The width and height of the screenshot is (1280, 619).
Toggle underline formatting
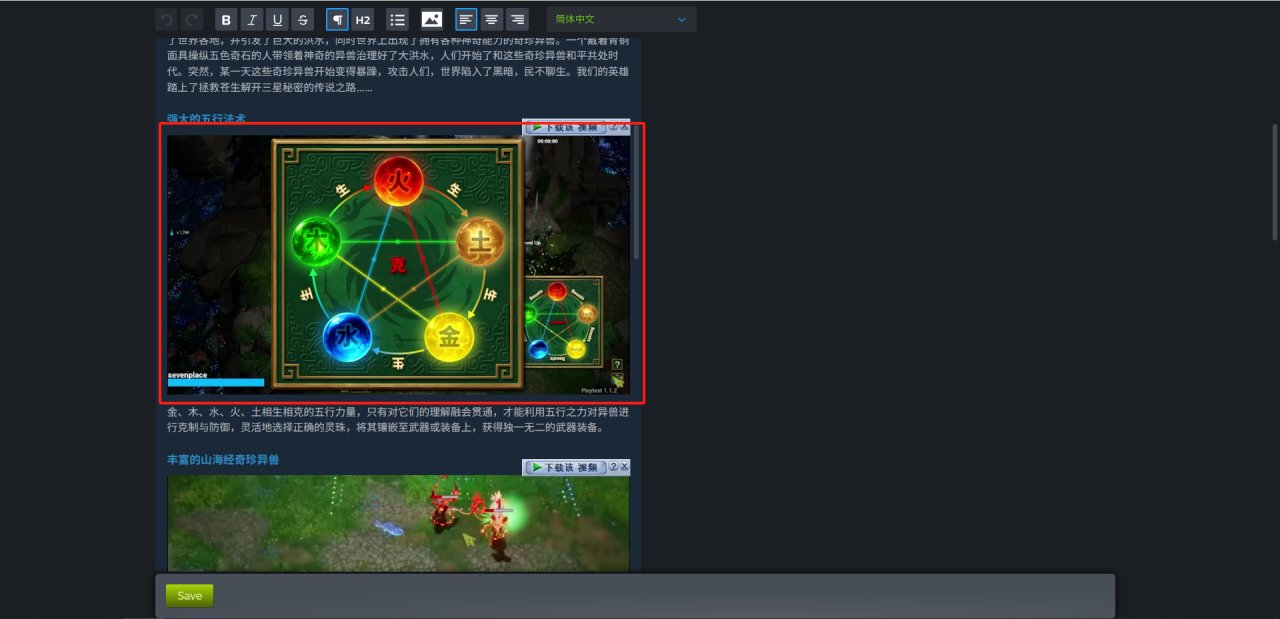tap(277, 19)
